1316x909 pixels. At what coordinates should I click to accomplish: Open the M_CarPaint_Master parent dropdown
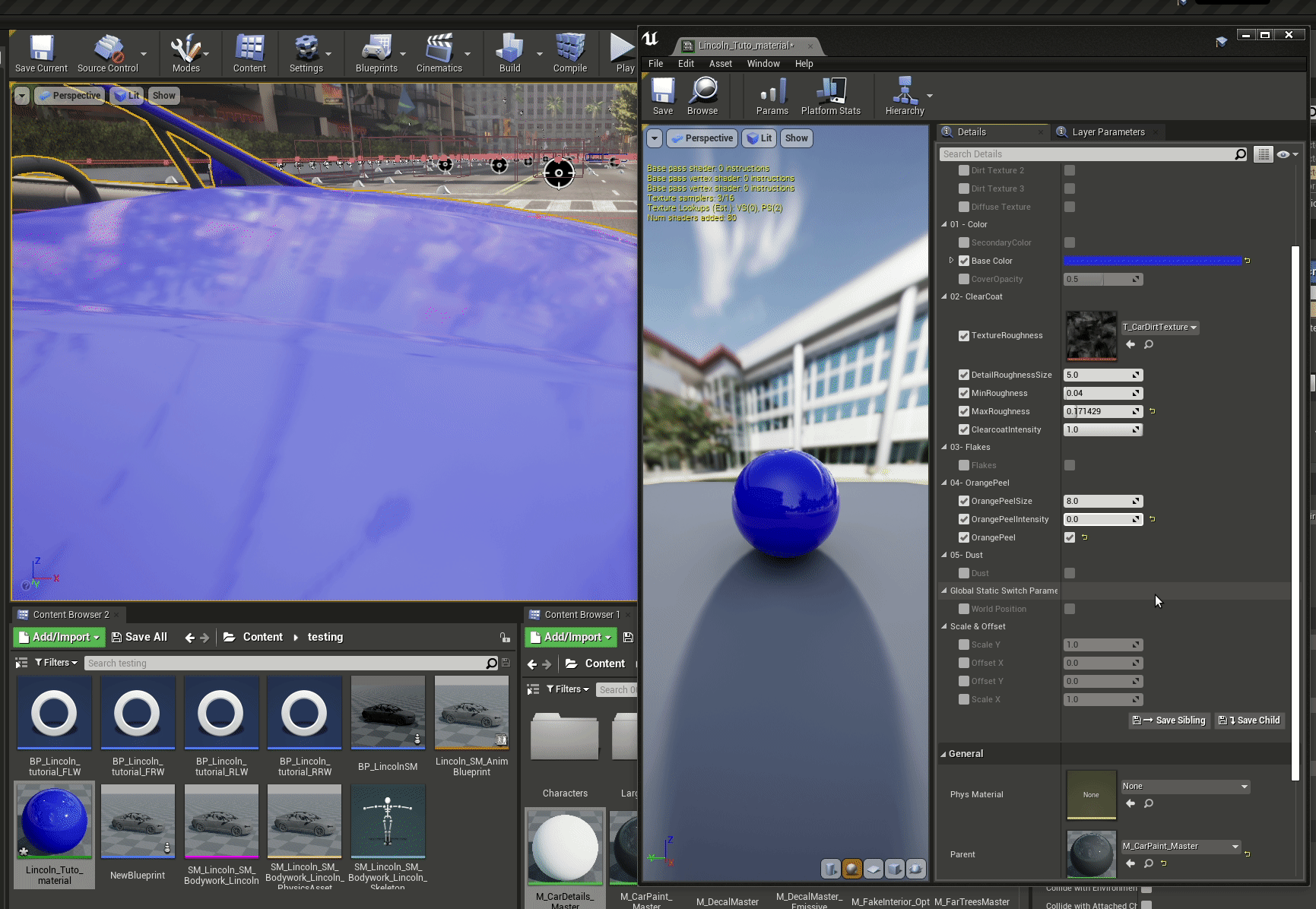[1181, 846]
